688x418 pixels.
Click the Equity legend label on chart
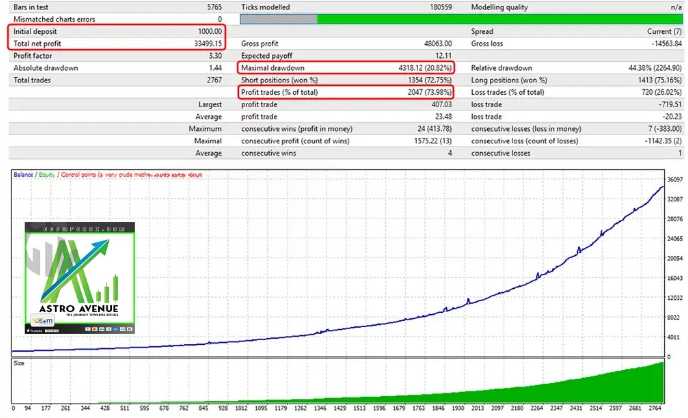(x=47, y=175)
